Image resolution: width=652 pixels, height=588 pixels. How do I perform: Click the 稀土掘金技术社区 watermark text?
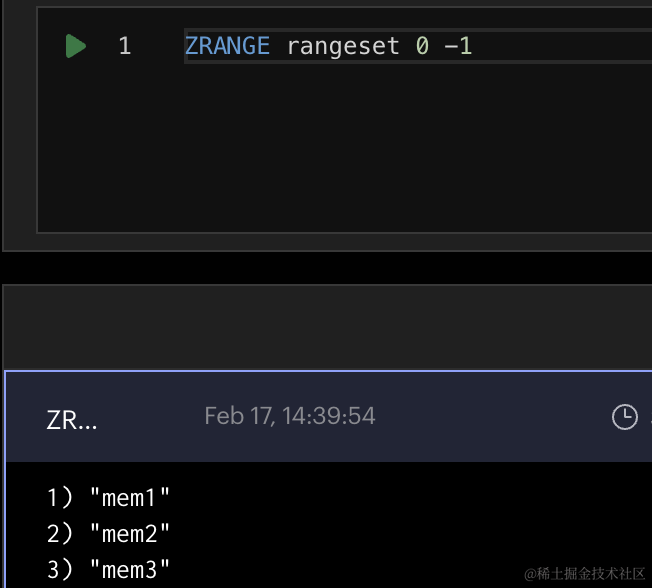[x=590, y=574]
